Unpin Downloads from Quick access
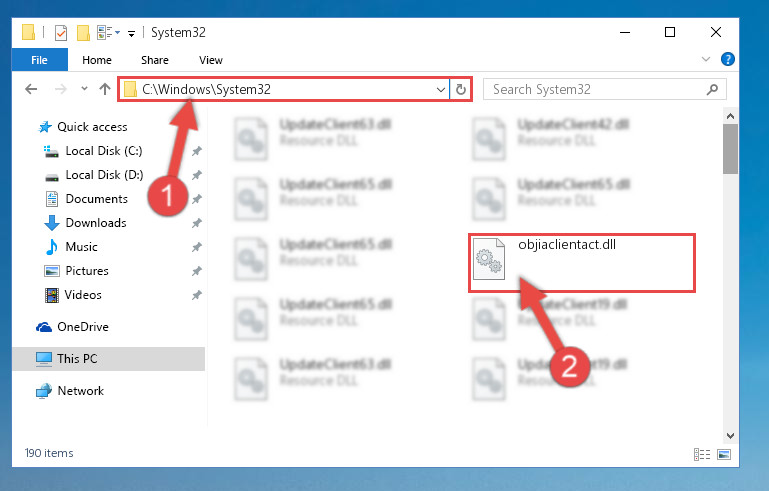The width and height of the screenshot is (769, 491). click(197, 223)
